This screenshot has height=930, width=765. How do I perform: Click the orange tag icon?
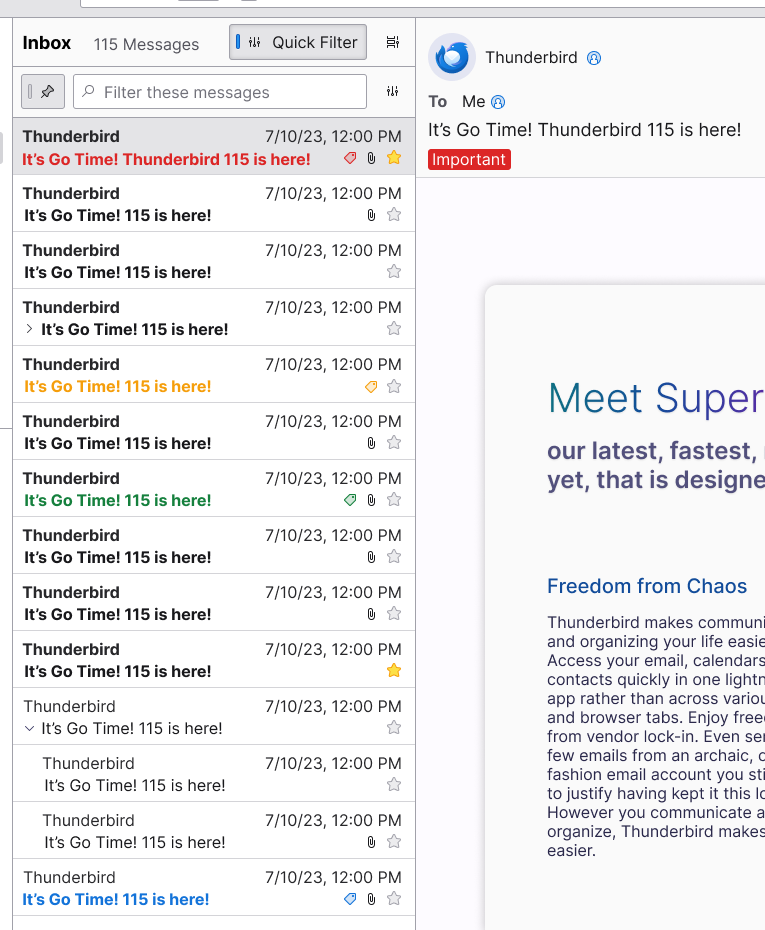[371, 387]
